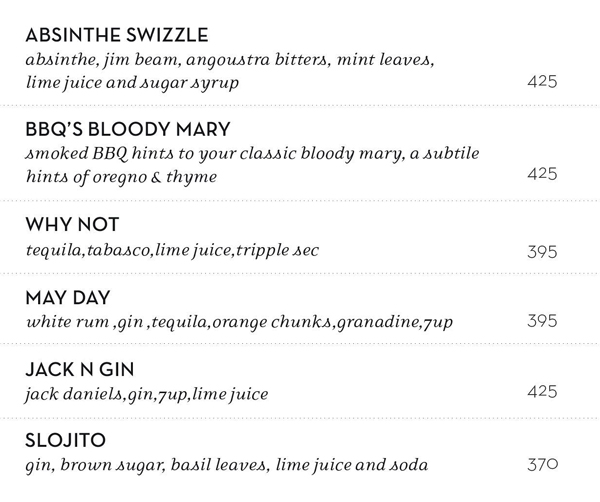Choose the May Day cocktail title

click(x=67, y=298)
